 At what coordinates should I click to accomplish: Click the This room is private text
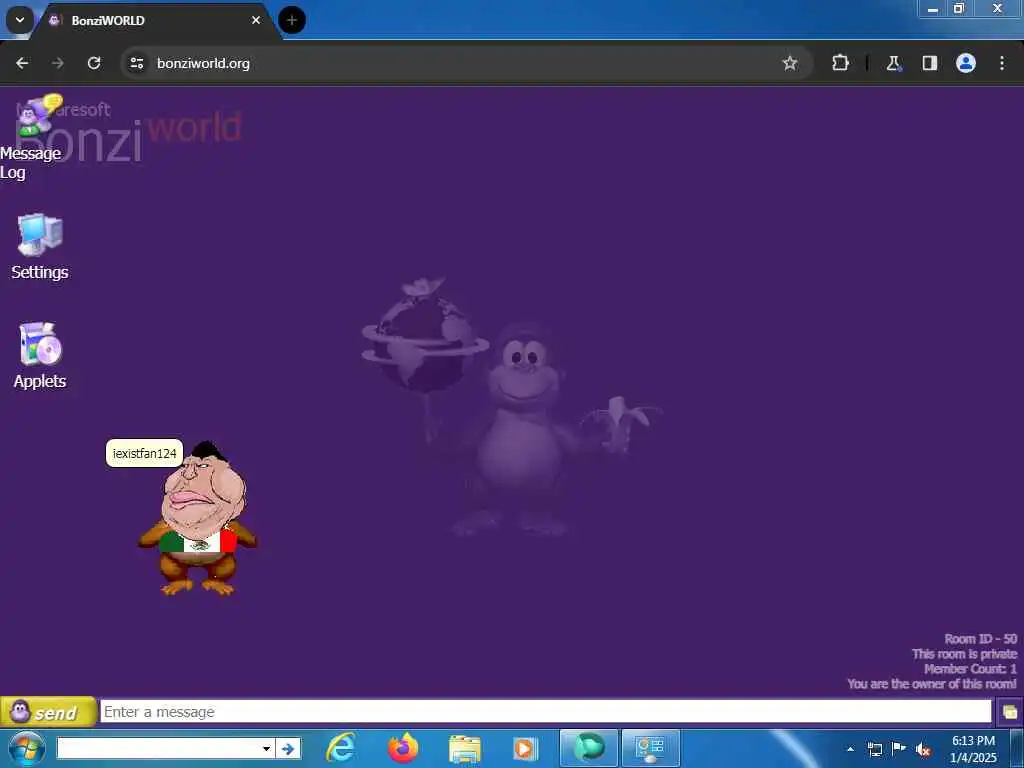964,654
